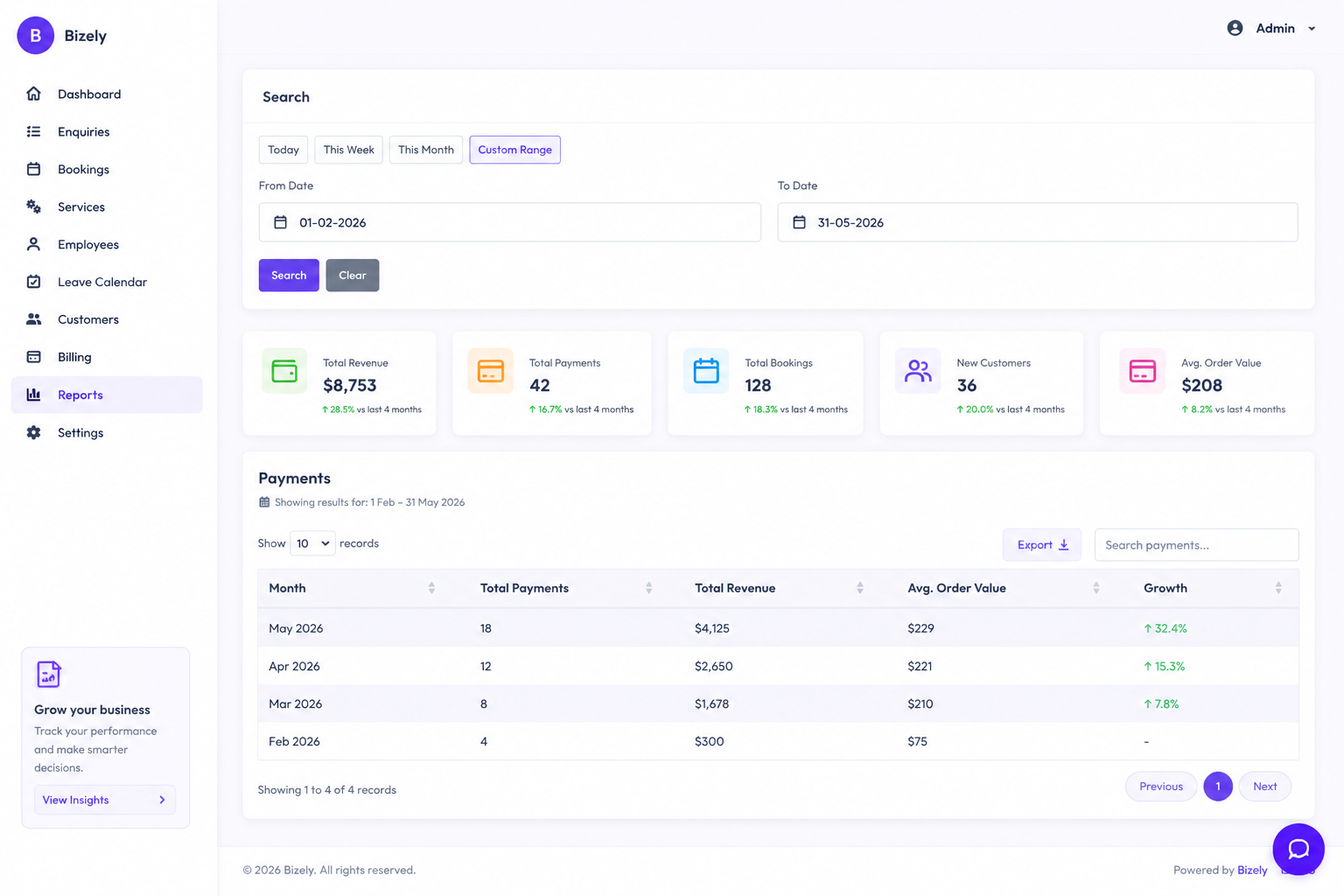Click the To Date input 31-05-2026
The height and width of the screenshot is (896, 1344).
pyautogui.click(x=1038, y=222)
